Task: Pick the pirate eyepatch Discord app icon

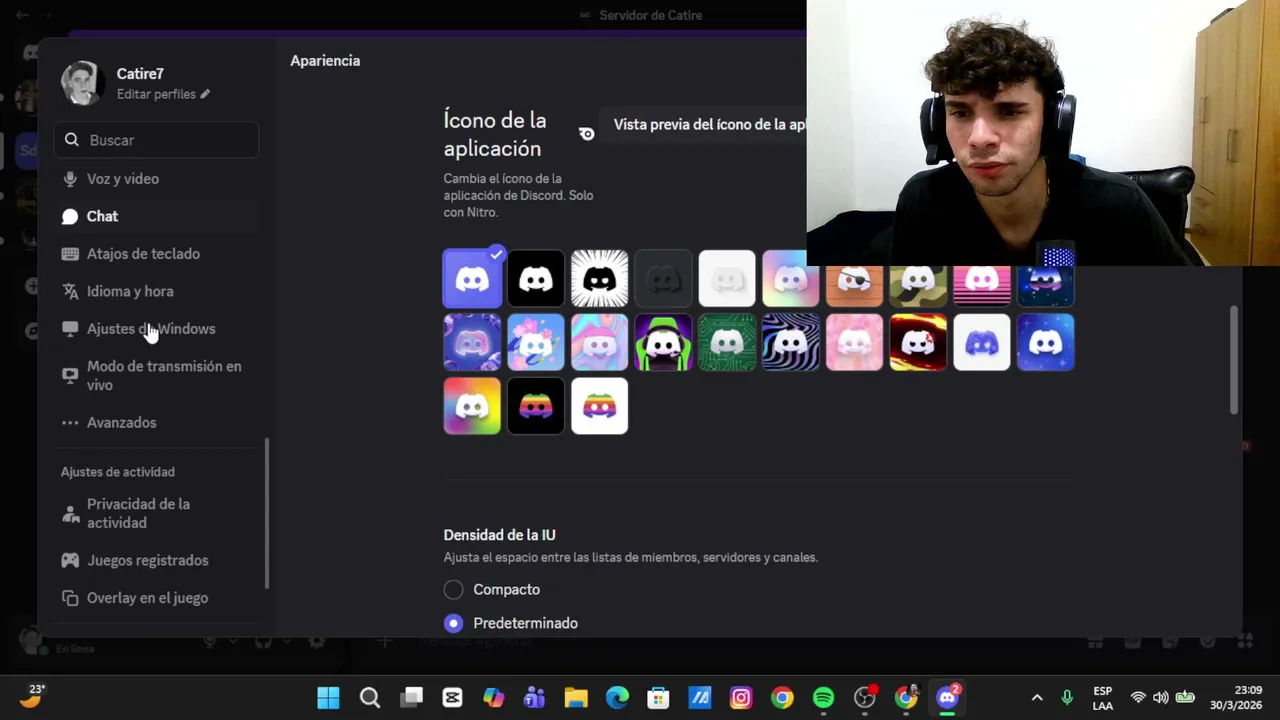Action: tap(854, 286)
